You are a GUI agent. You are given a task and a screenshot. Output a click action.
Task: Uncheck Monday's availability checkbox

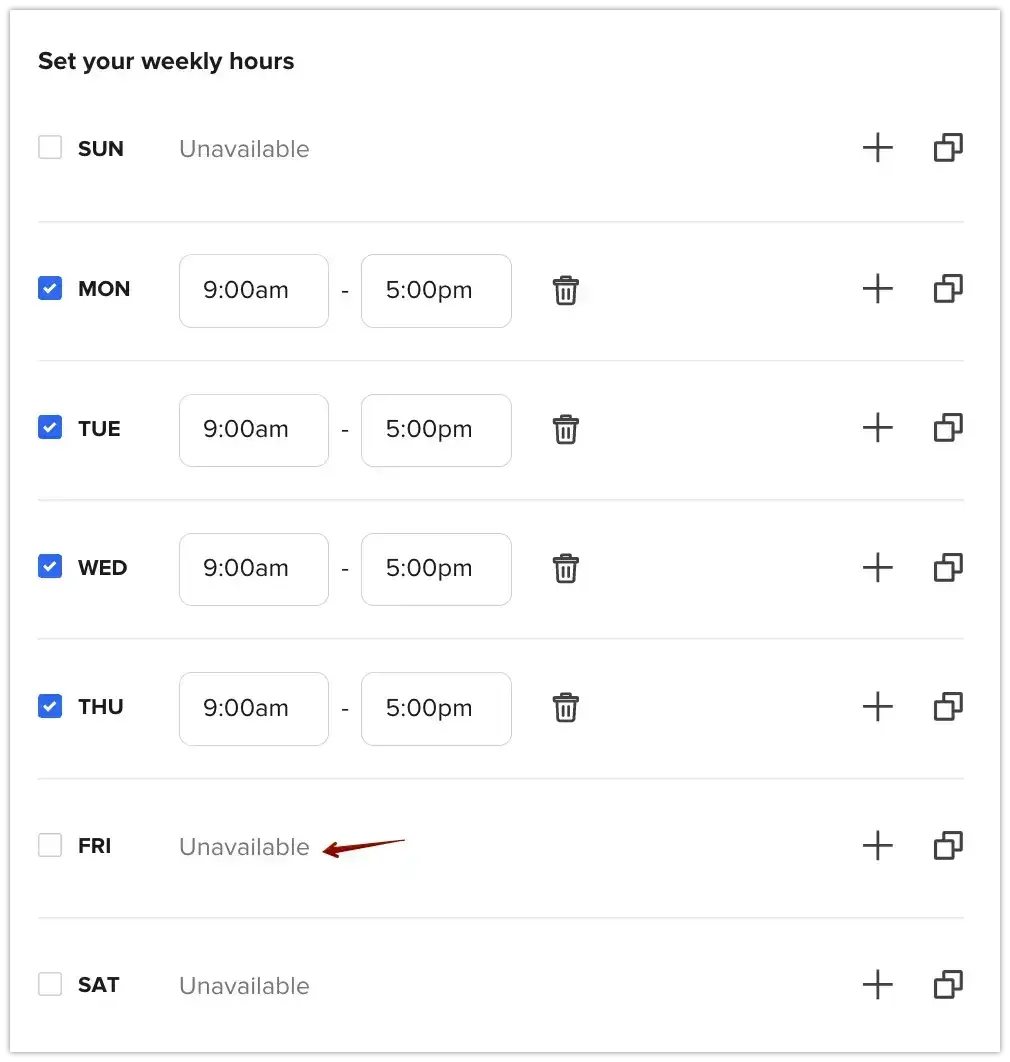[x=50, y=288]
